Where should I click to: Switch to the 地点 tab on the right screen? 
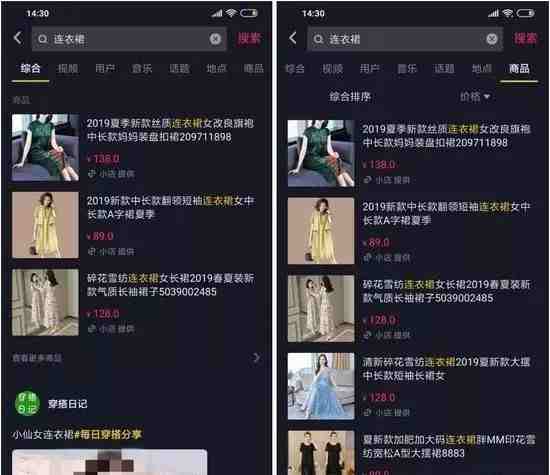482,68
